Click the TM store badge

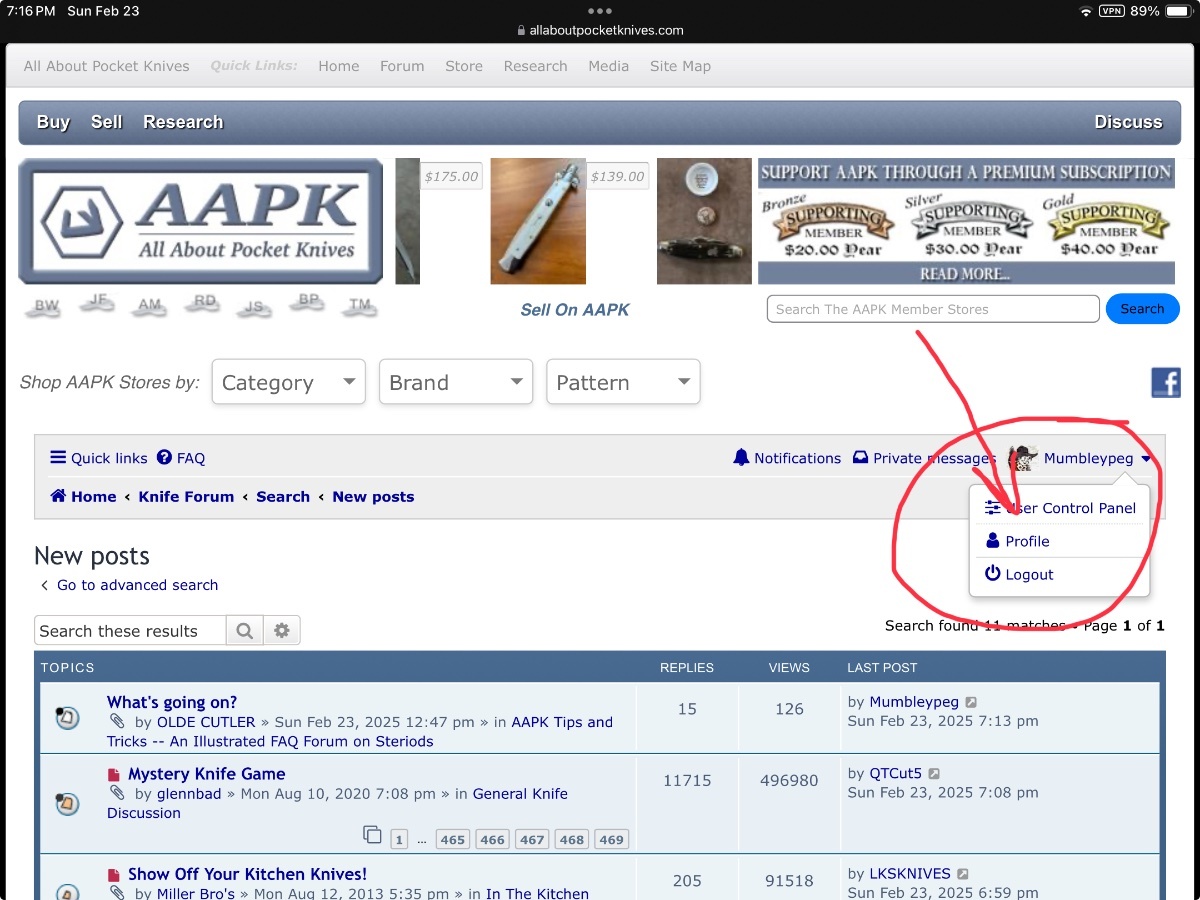(x=360, y=306)
